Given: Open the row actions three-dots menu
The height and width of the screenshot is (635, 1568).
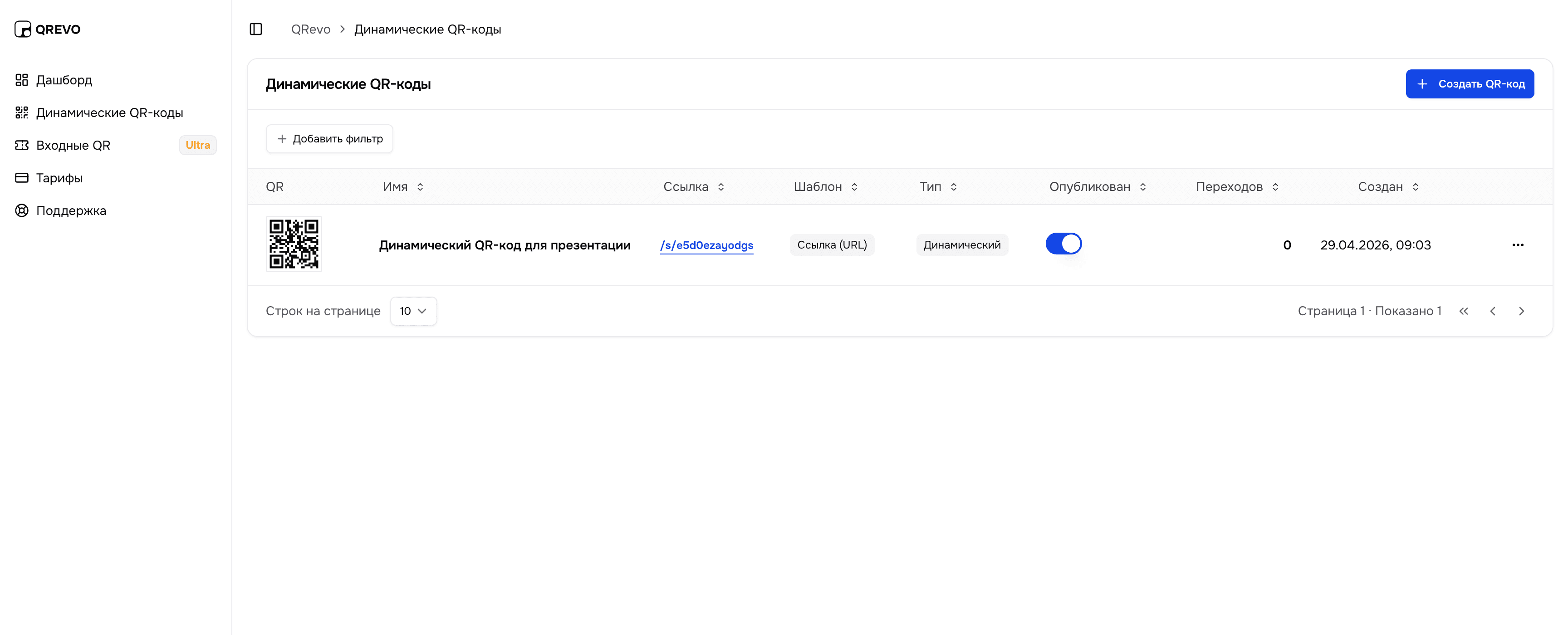Looking at the screenshot, I should click(1518, 245).
